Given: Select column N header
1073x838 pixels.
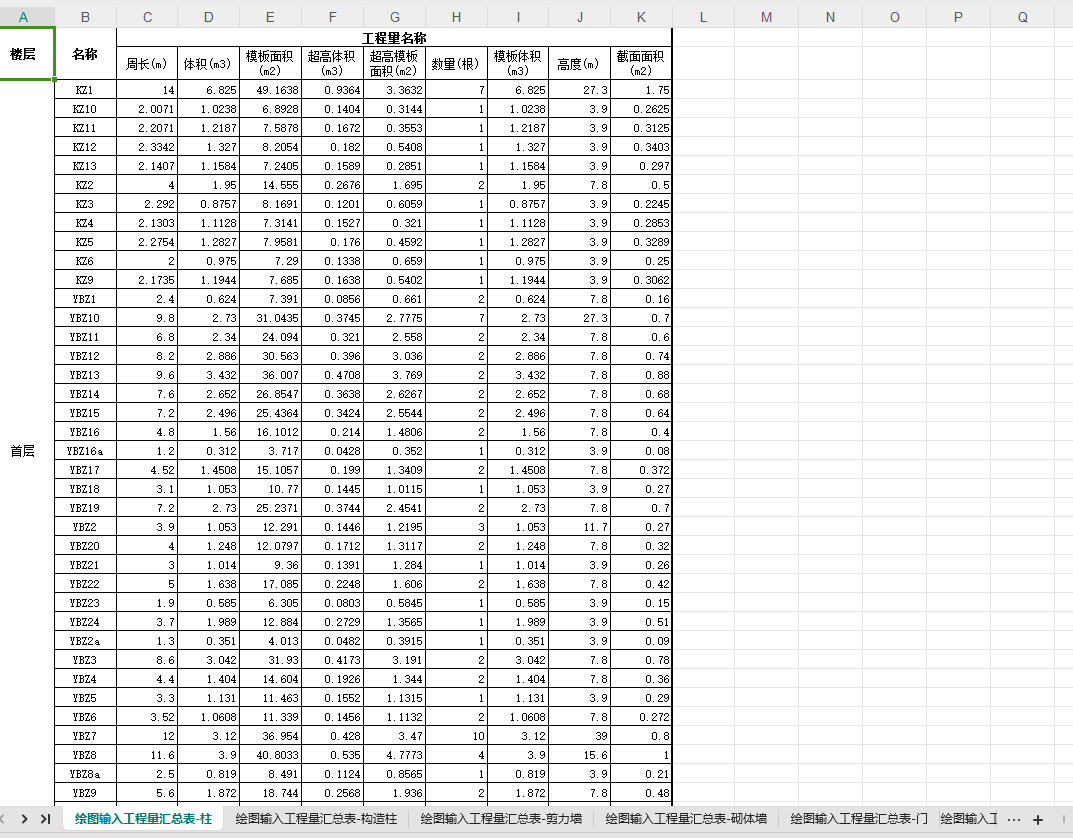Looking at the screenshot, I should 830,17.
